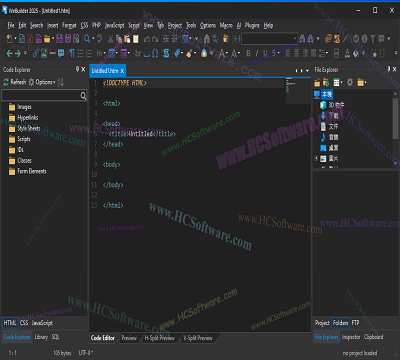The height and width of the screenshot is (360, 400).
Task: Switch to the Project tab
Action: coord(322,323)
